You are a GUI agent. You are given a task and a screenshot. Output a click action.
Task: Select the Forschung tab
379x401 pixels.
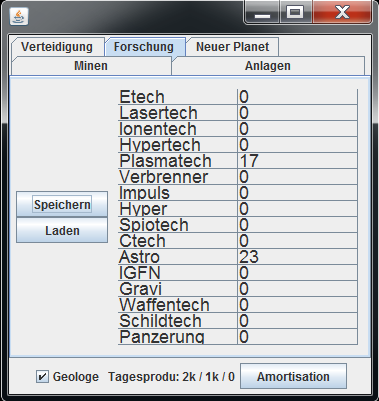tap(144, 47)
